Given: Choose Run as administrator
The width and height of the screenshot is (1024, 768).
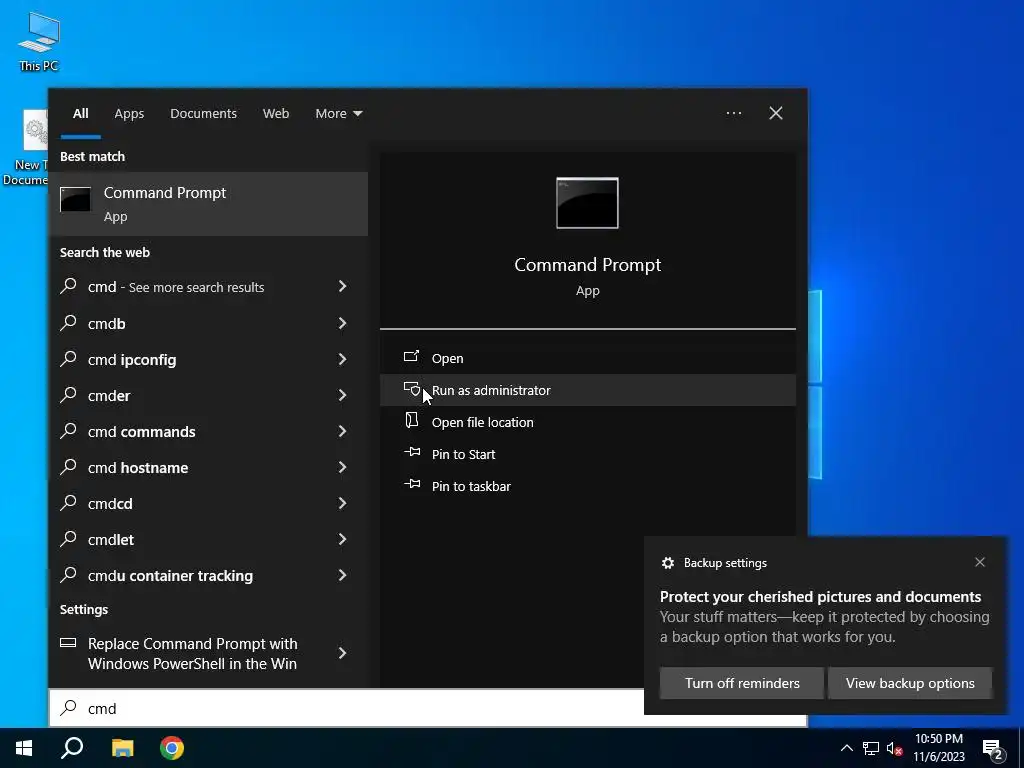Looking at the screenshot, I should pyautogui.click(x=587, y=390).
